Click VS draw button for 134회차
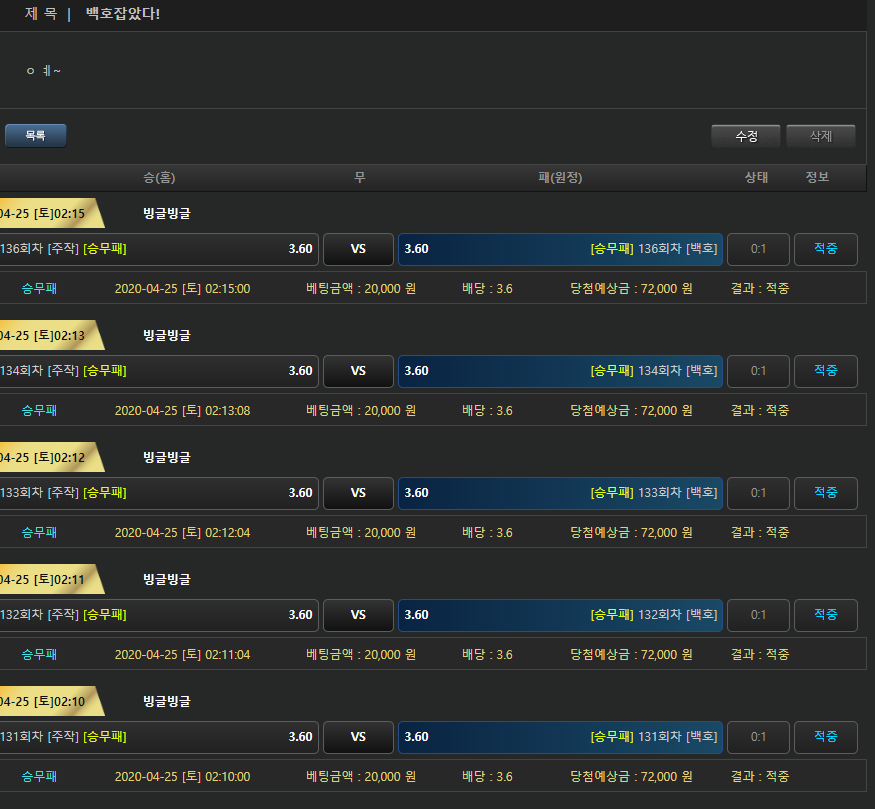This screenshot has height=809, width=875. [x=358, y=371]
